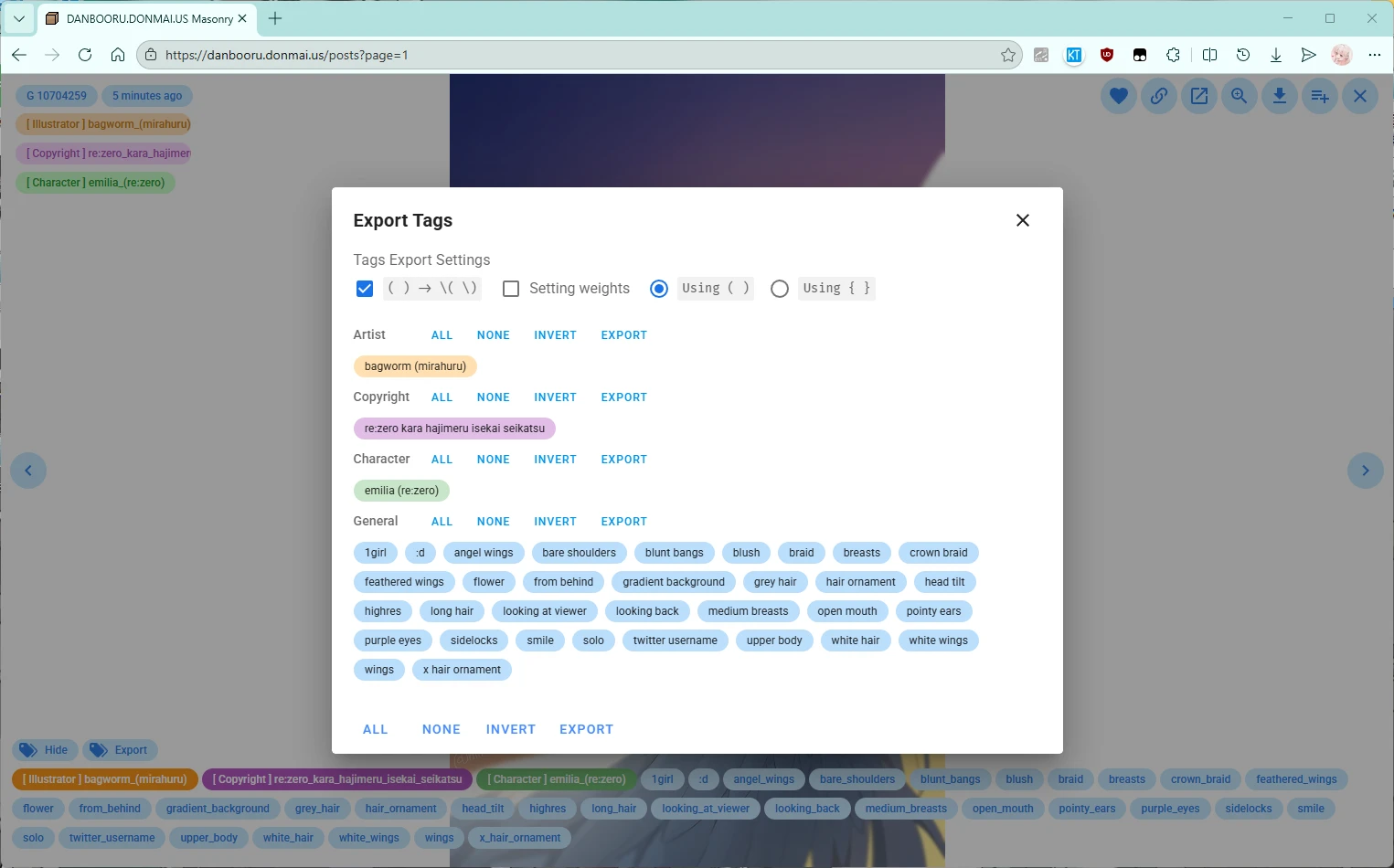Toggle the re:zero kara hajimeru copyright tag
This screenshot has width=1394, height=868.
[x=454, y=429]
